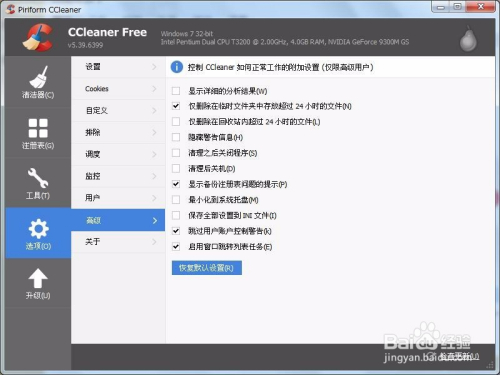Expand the 设置 chevron arrow

tap(154, 67)
